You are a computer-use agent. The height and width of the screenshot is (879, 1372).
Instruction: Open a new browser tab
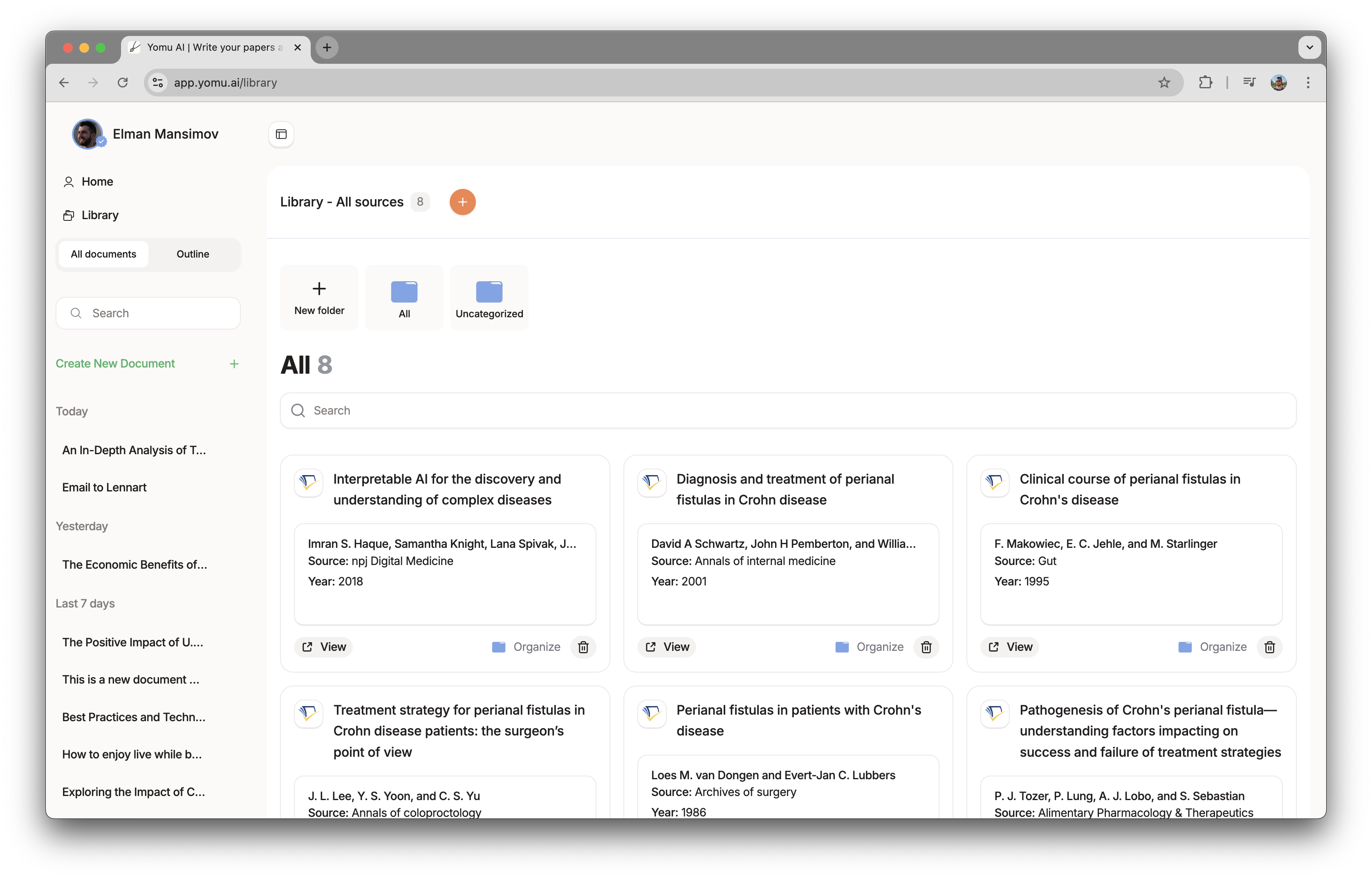coord(327,47)
